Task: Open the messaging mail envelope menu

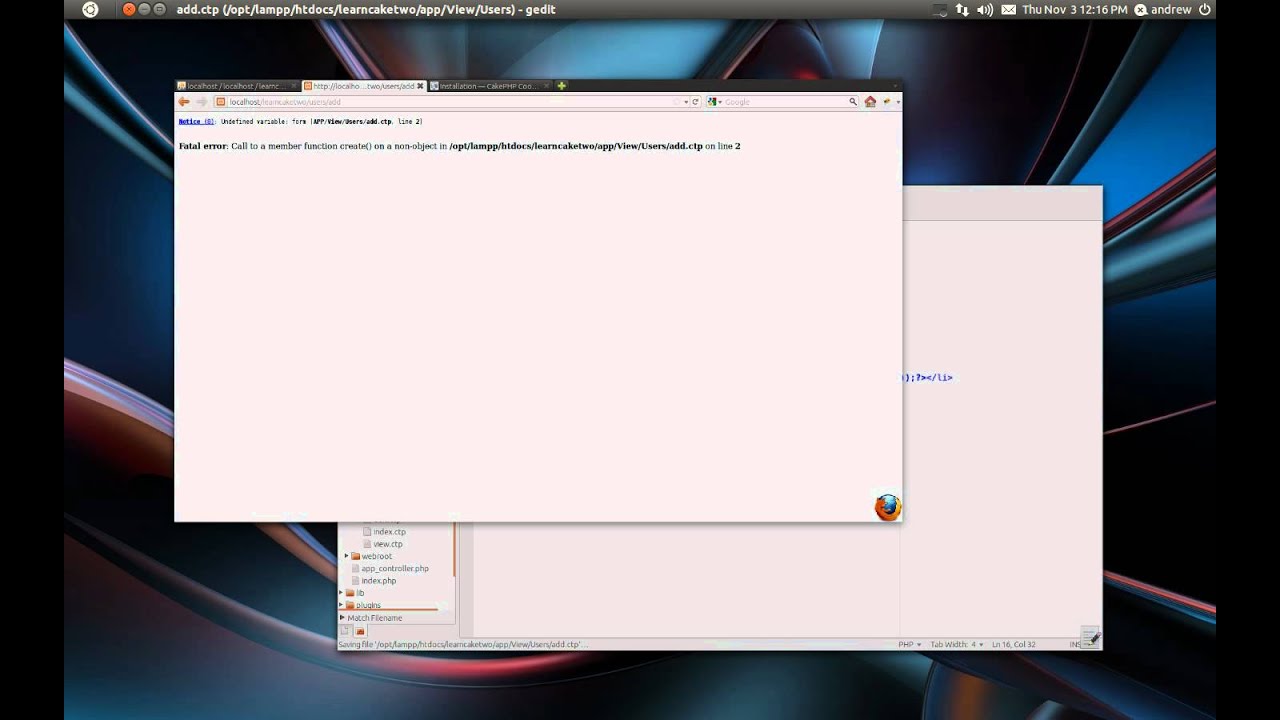Action: 1008,9
